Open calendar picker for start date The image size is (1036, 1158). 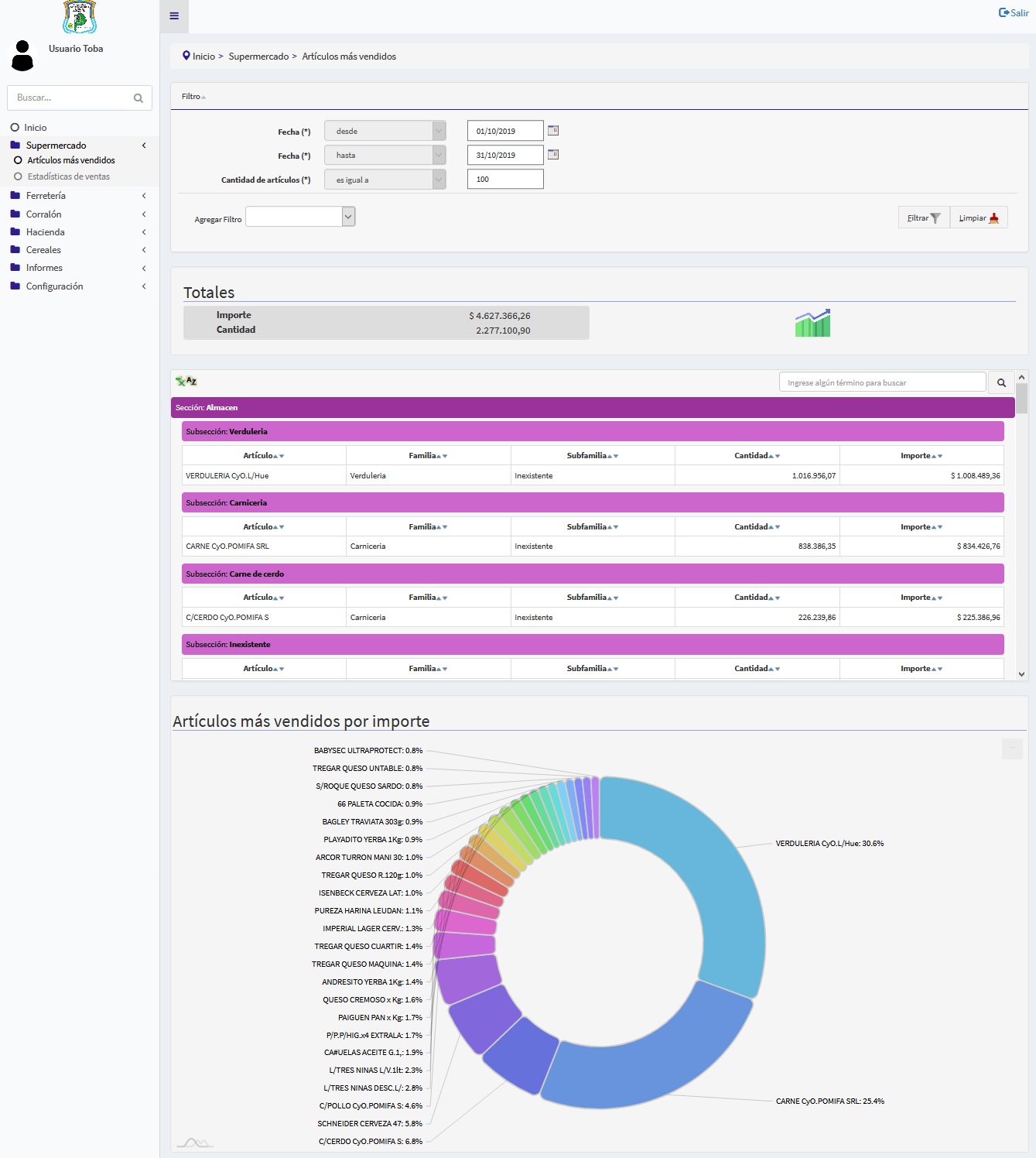tap(552, 131)
